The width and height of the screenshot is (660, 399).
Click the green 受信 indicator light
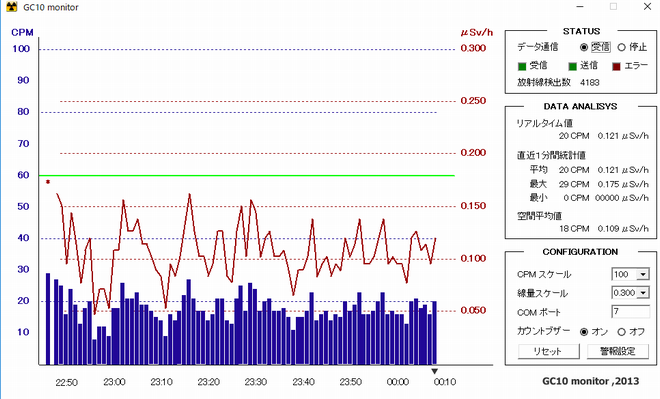click(x=522, y=66)
